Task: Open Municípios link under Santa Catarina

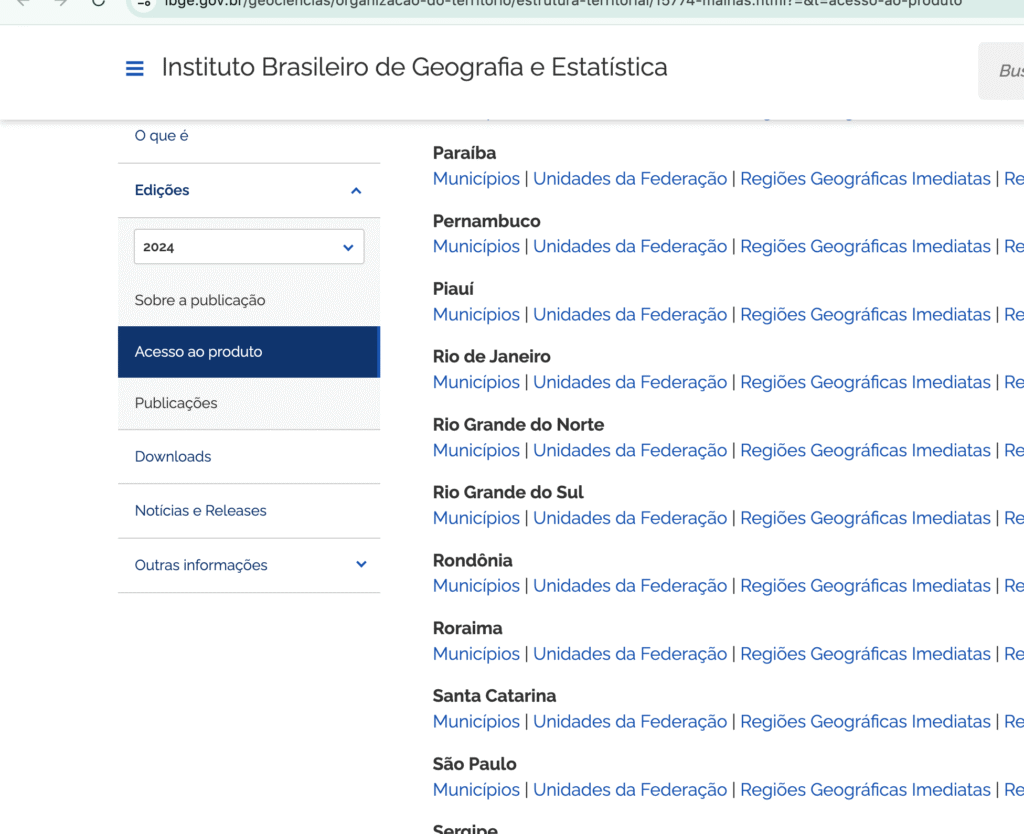Action: click(x=476, y=722)
